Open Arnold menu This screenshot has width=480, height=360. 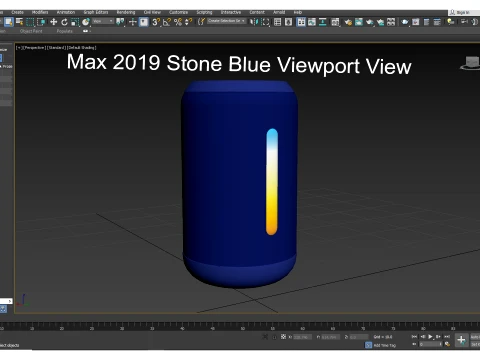tap(279, 12)
